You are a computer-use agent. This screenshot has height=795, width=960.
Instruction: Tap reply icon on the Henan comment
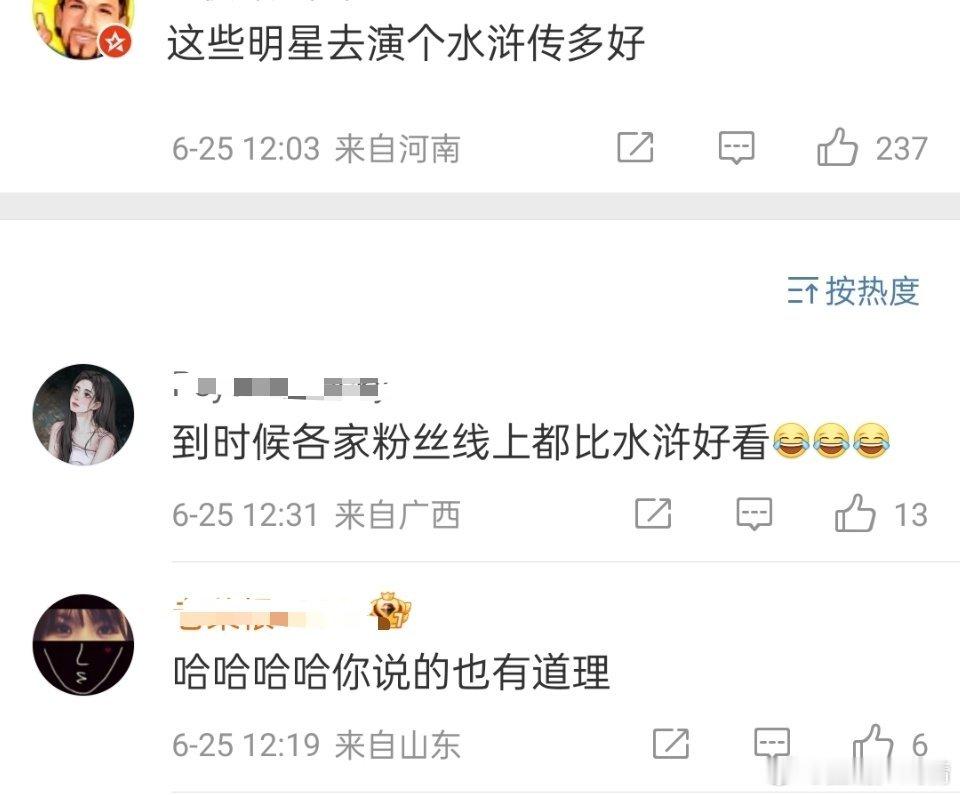click(x=736, y=148)
